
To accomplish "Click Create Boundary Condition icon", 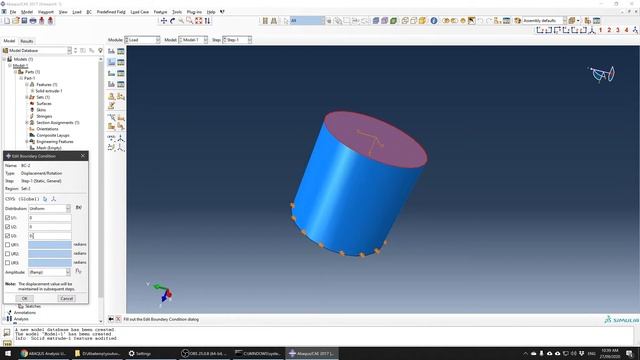I will (111, 62).
